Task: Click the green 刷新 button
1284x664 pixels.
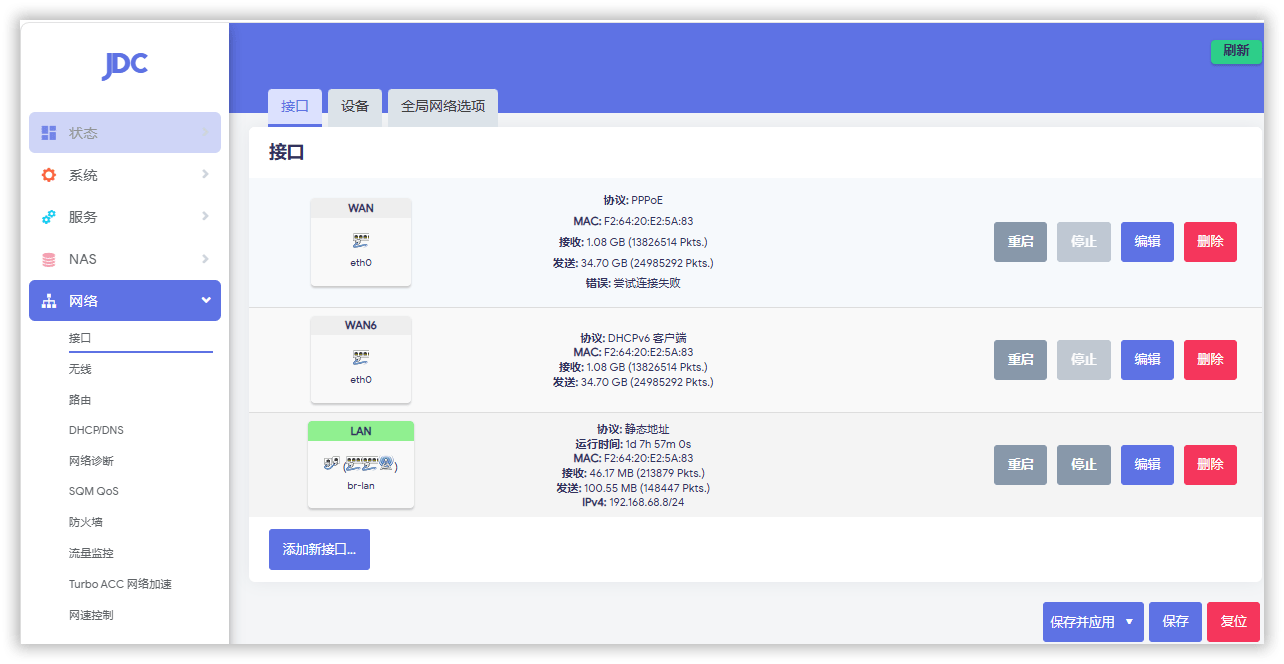Action: [1236, 51]
